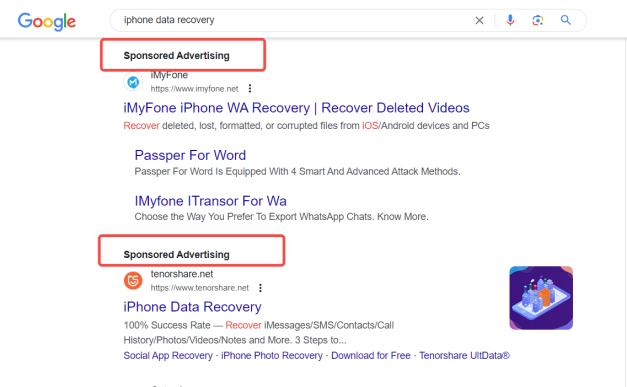This screenshot has width=627, height=387.
Task: Click the Download for Free link
Action: click(371, 355)
